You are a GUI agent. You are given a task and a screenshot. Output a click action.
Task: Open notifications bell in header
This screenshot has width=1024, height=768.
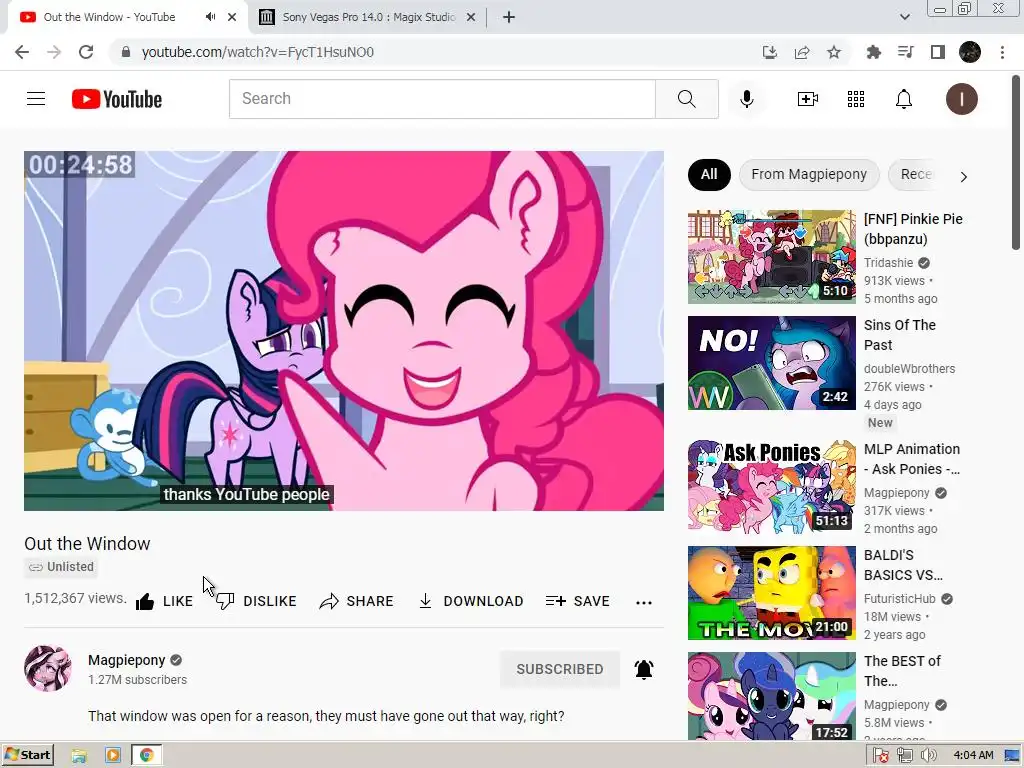(904, 99)
